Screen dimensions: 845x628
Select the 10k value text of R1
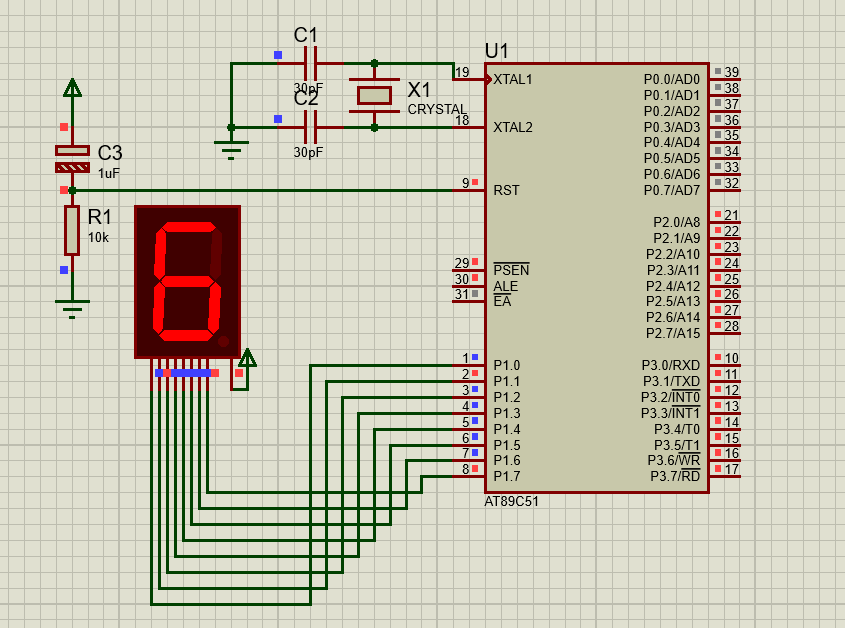pos(98,238)
